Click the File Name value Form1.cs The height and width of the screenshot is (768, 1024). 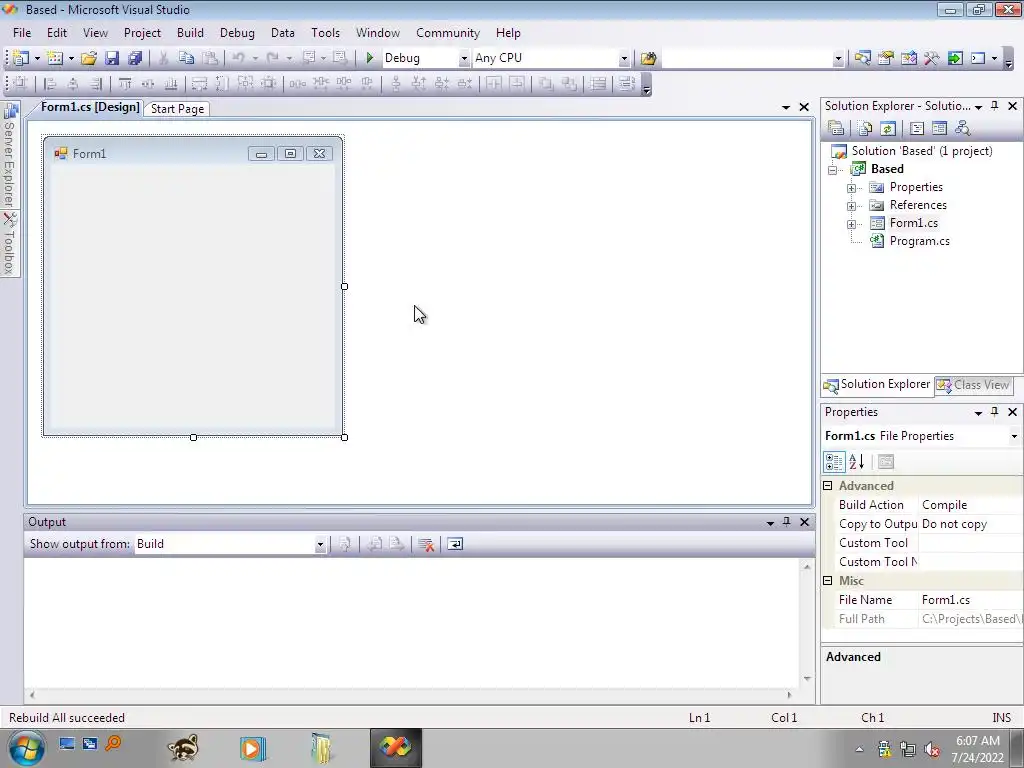[970, 600]
